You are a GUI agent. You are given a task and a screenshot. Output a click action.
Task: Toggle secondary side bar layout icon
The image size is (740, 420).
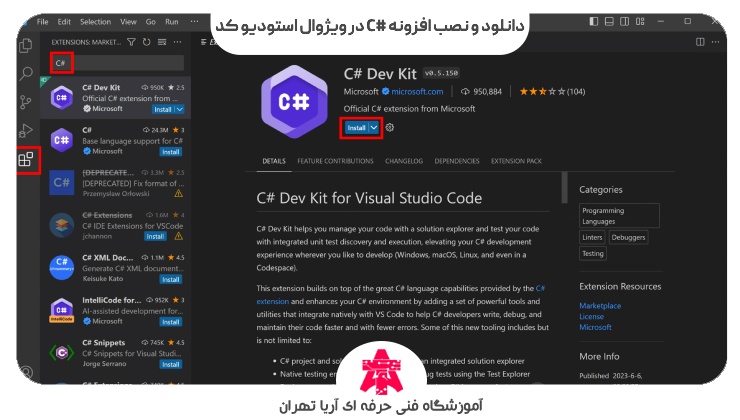click(624, 21)
